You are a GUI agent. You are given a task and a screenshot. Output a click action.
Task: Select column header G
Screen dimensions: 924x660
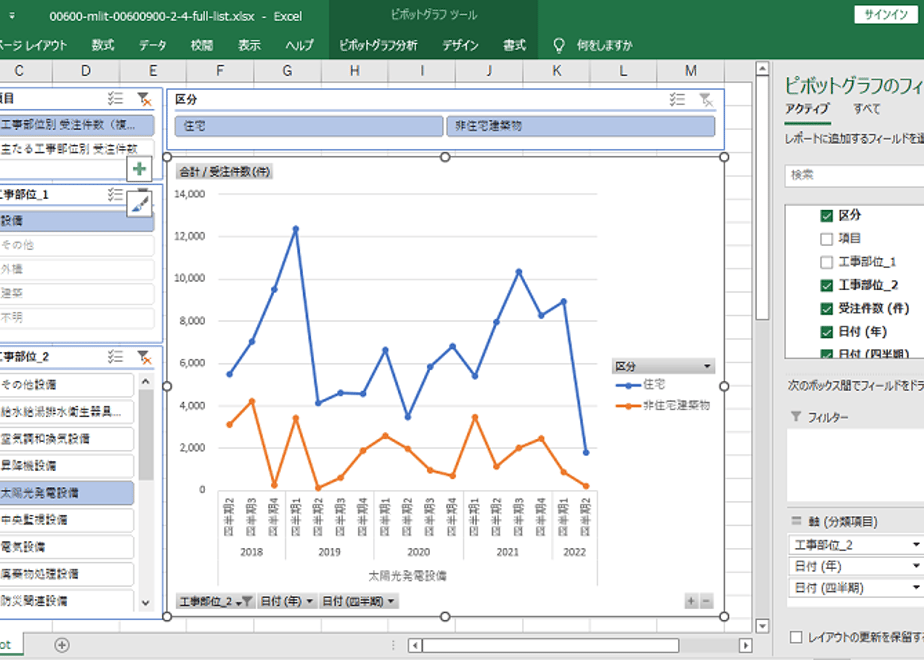tap(288, 71)
